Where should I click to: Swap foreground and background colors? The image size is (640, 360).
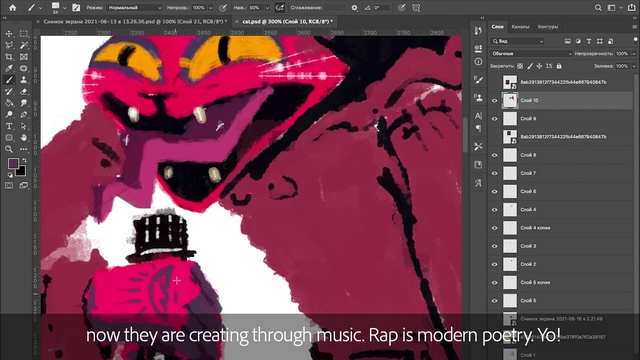(x=24, y=161)
